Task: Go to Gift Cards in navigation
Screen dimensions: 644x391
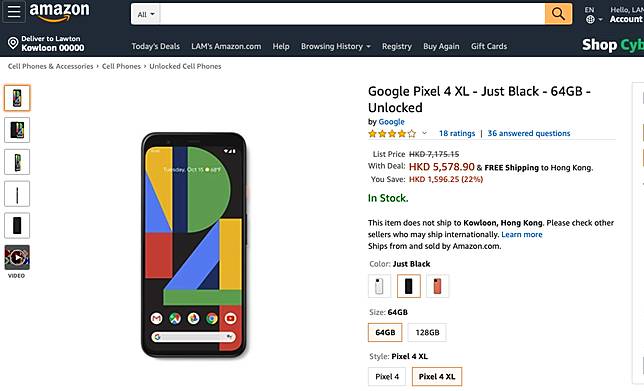Action: click(489, 46)
